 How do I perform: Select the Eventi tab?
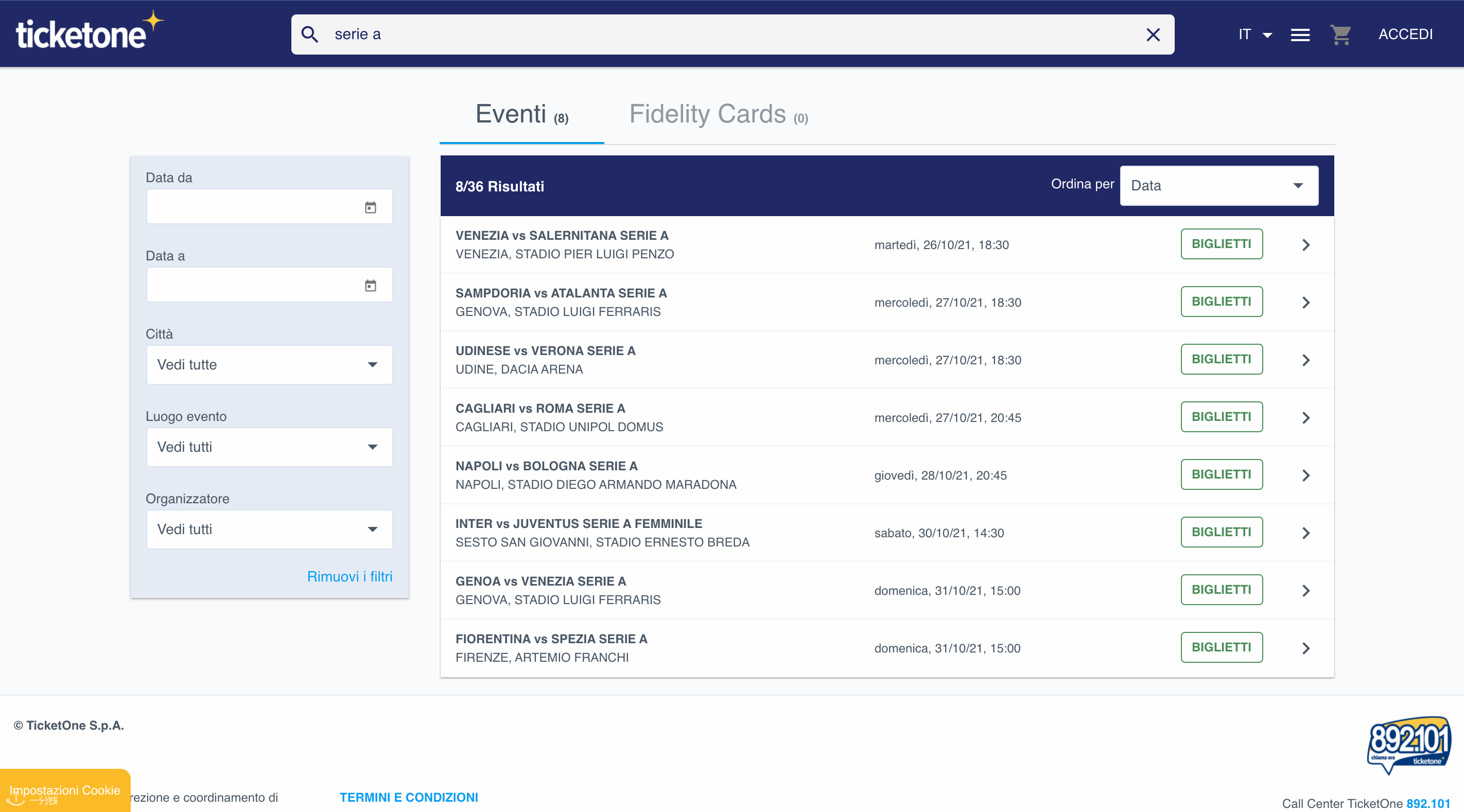(x=521, y=115)
